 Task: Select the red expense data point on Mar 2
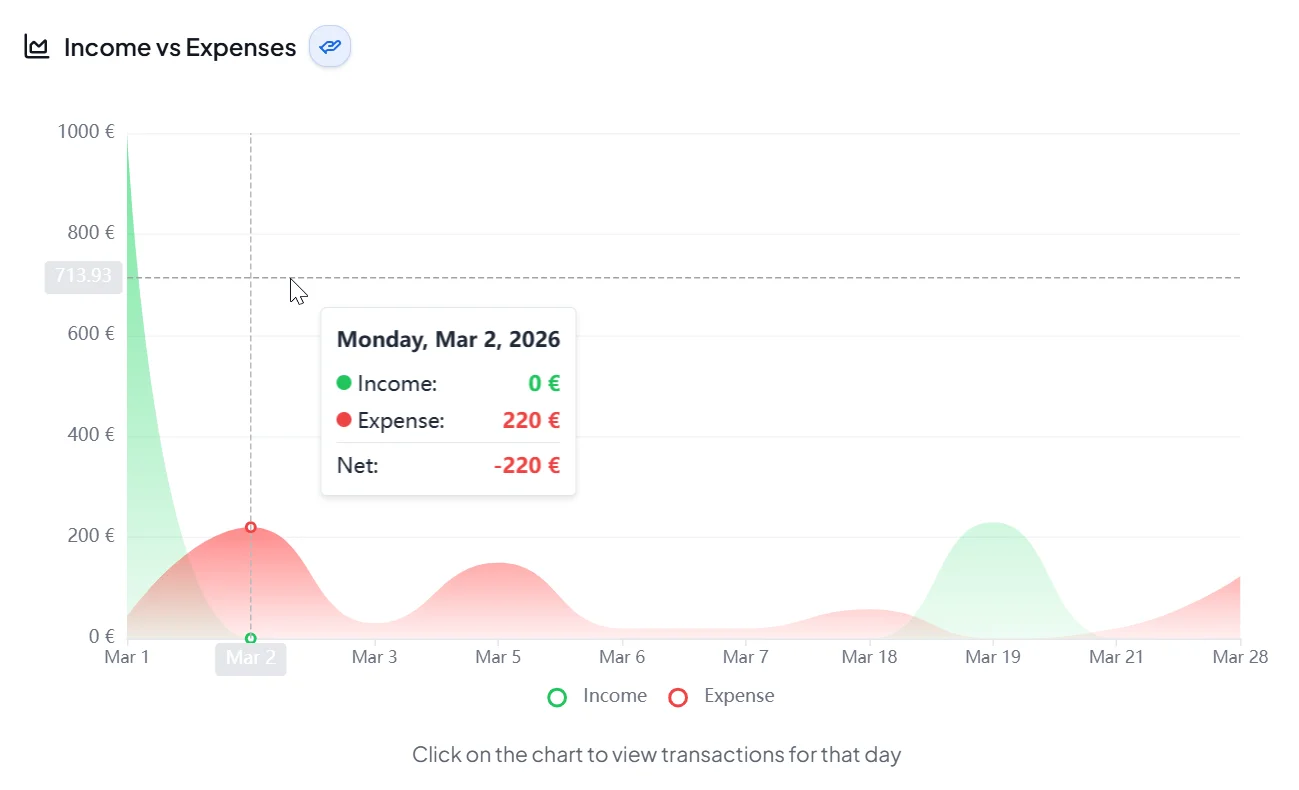(251, 527)
